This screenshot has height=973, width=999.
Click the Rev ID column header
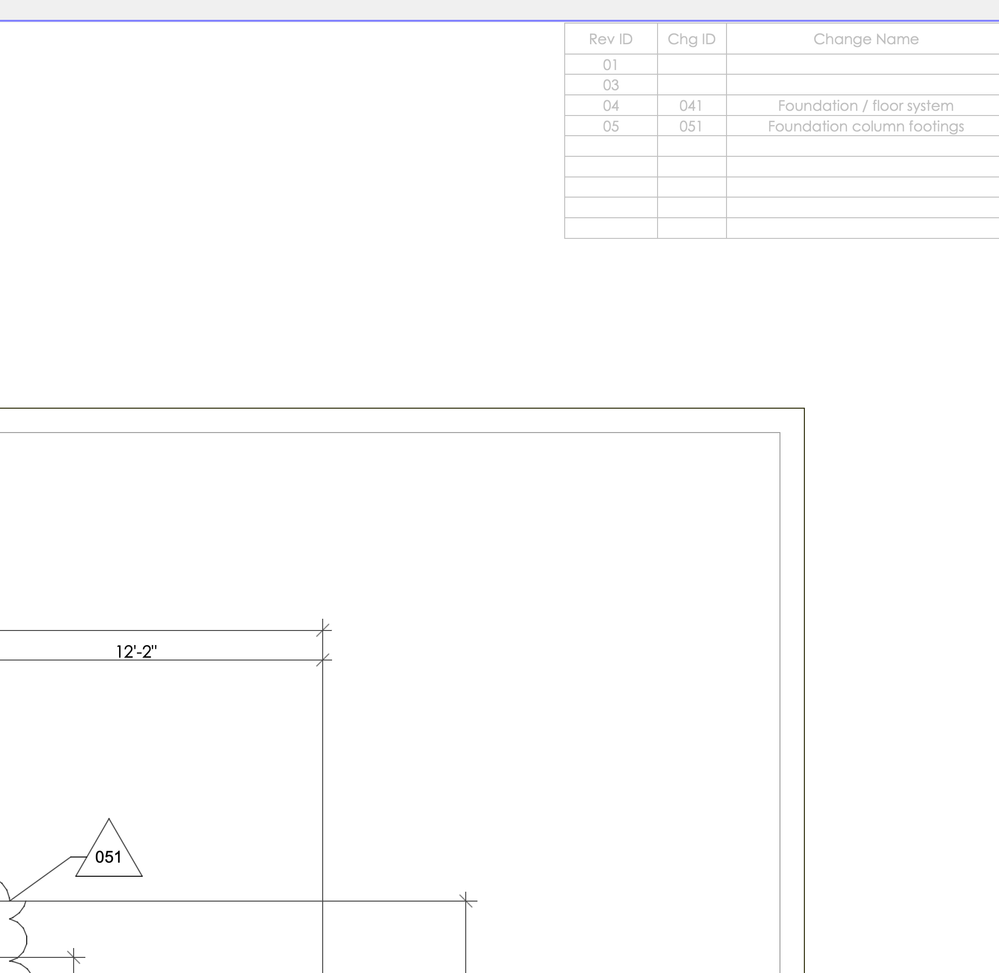tap(610, 39)
